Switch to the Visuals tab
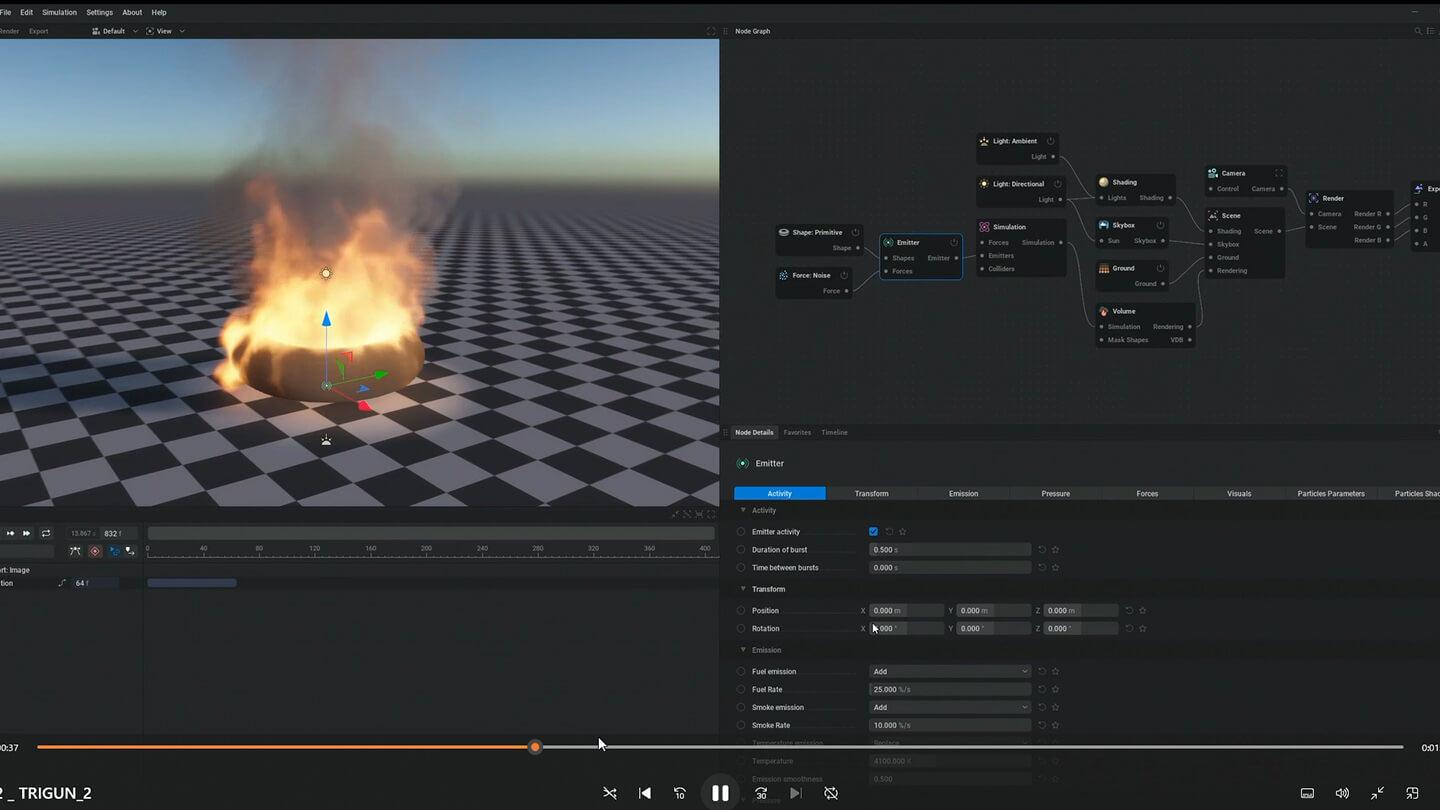This screenshot has height=810, width=1440. click(x=1239, y=493)
